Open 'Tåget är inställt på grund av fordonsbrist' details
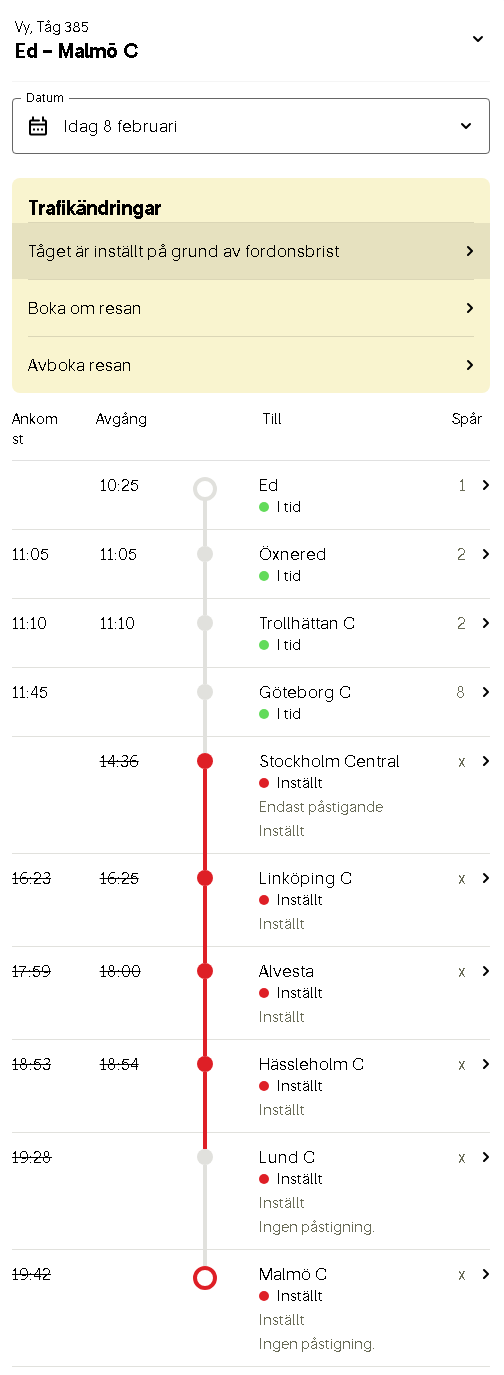Viewport: 504px width, 1375px height. click(x=251, y=251)
